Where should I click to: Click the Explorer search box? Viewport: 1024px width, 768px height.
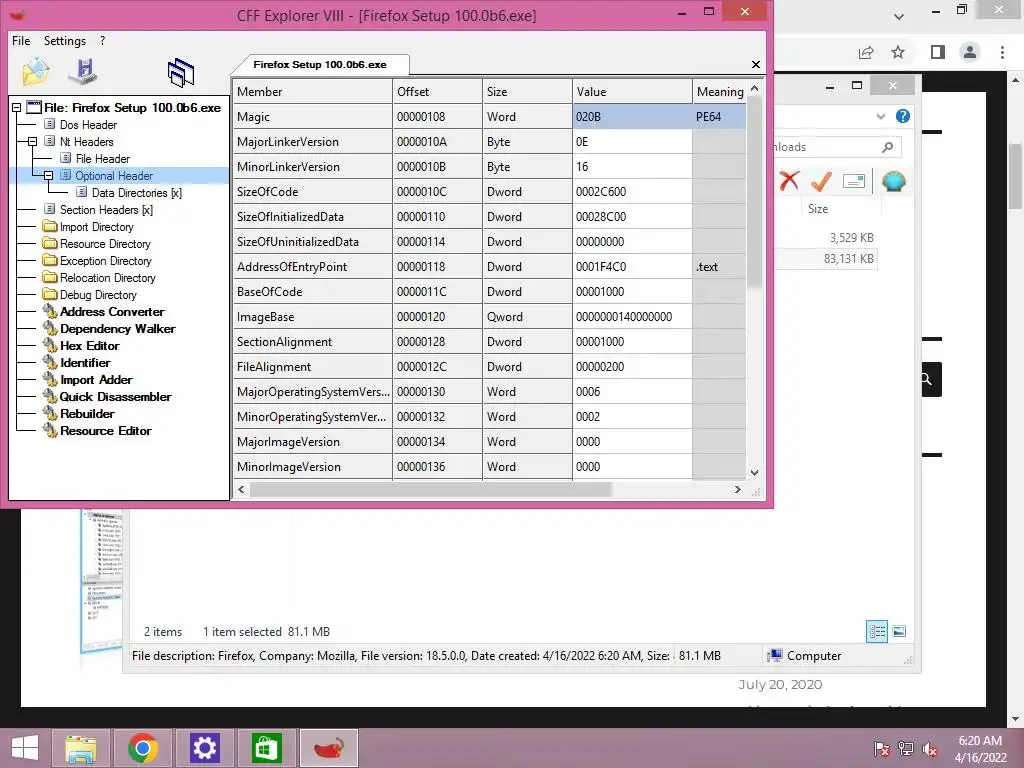[837, 147]
